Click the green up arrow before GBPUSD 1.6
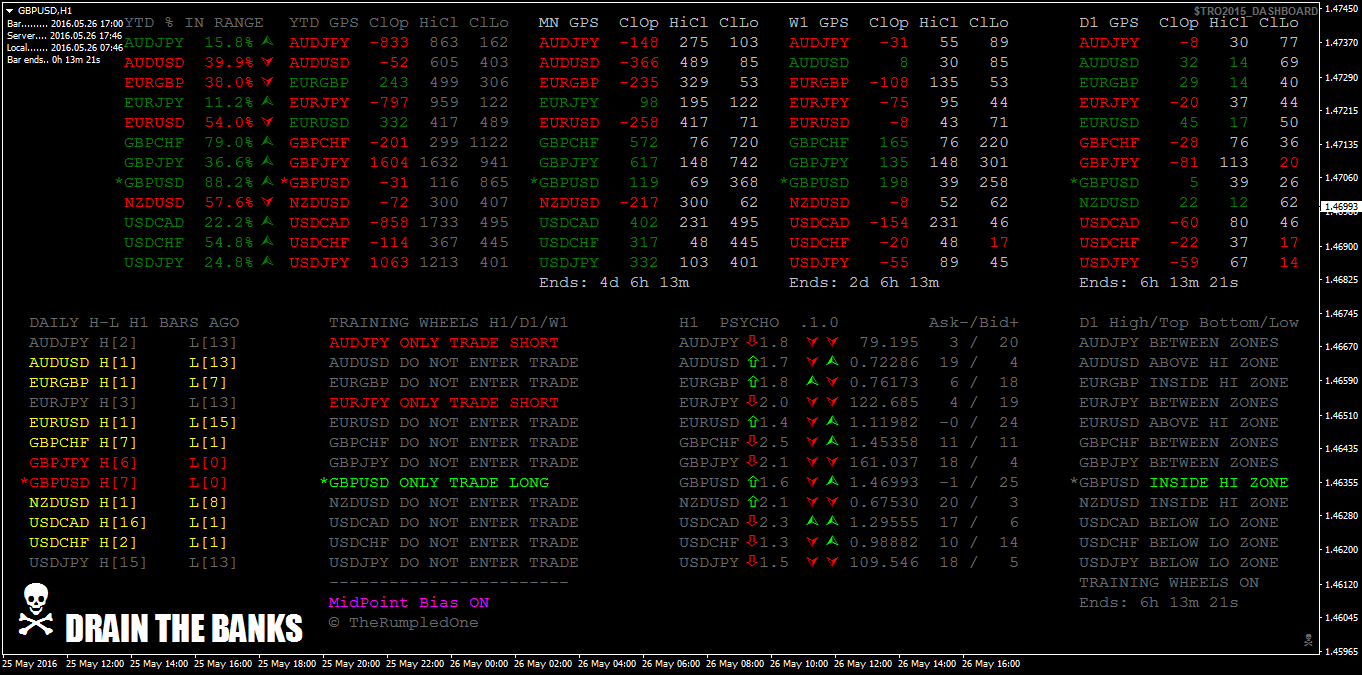Image resolution: width=1362 pixels, height=675 pixels. point(752,482)
